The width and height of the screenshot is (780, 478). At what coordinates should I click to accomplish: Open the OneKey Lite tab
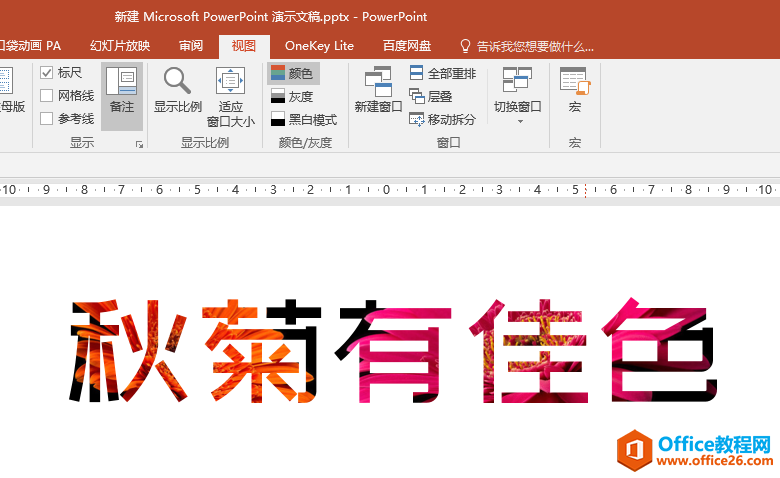pyautogui.click(x=319, y=46)
